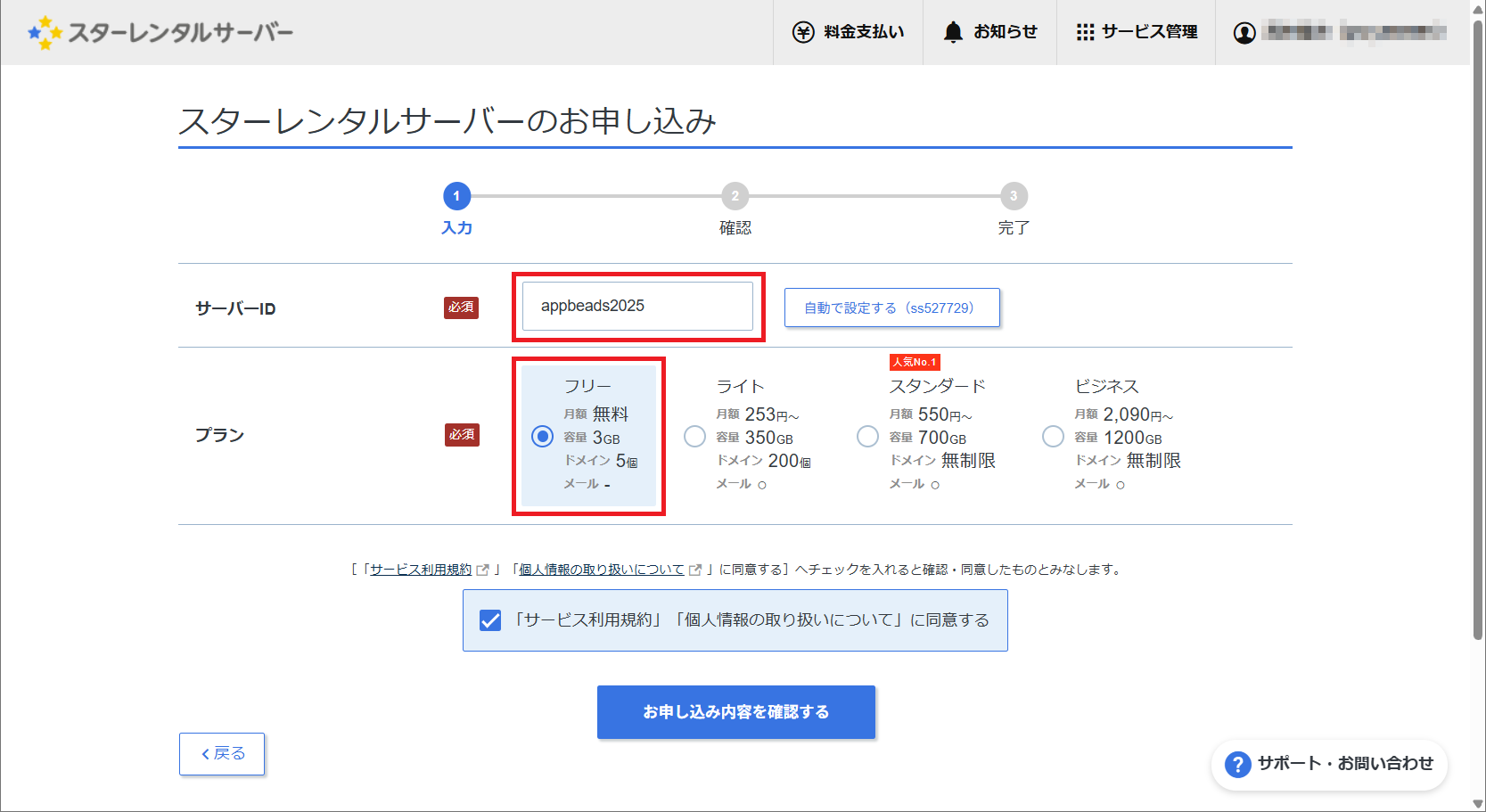Toggle the terms agreement checkbox

coord(490,620)
